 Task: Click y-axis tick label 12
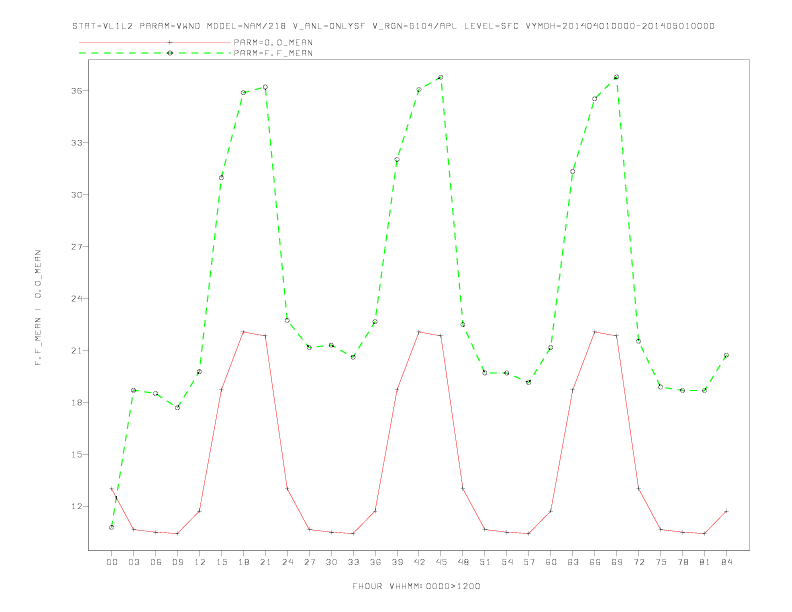pos(77,506)
